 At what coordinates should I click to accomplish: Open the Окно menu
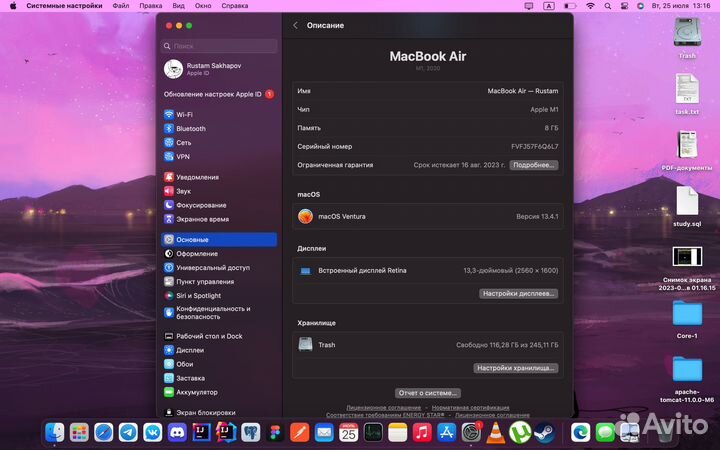203,6
